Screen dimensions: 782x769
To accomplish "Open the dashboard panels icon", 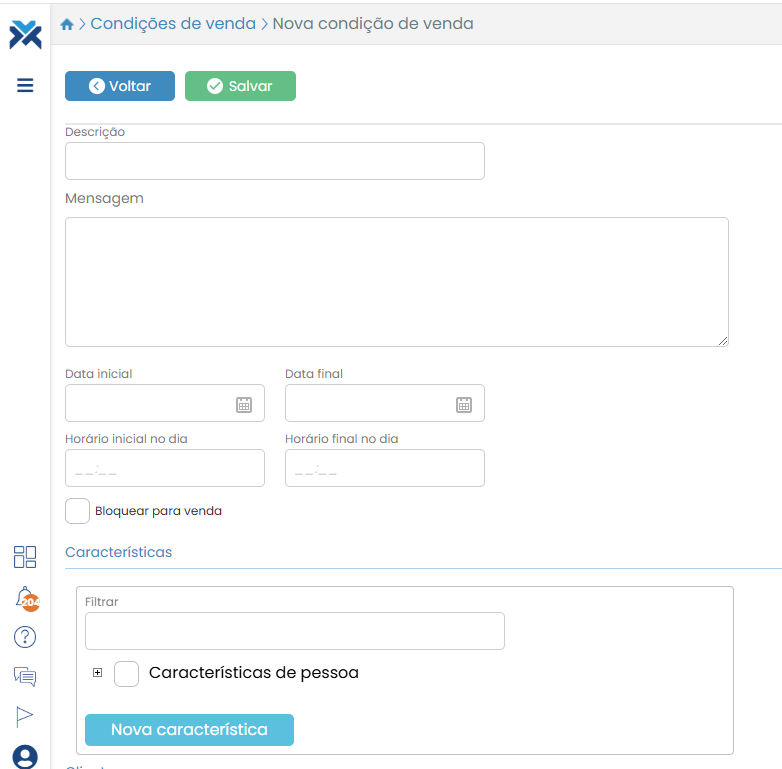I will pyautogui.click(x=25, y=557).
